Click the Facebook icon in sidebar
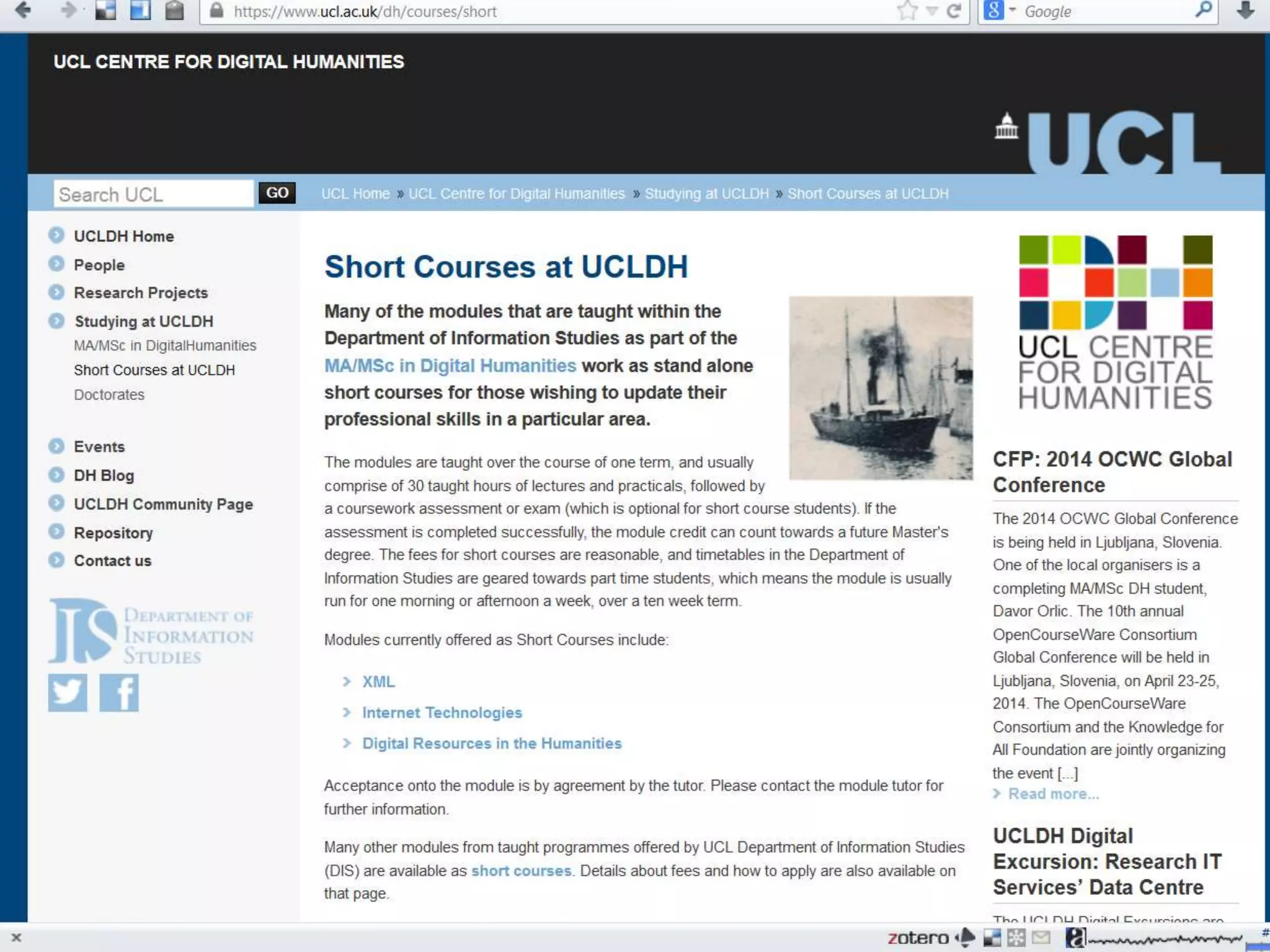The width and height of the screenshot is (1270, 952). (x=119, y=692)
